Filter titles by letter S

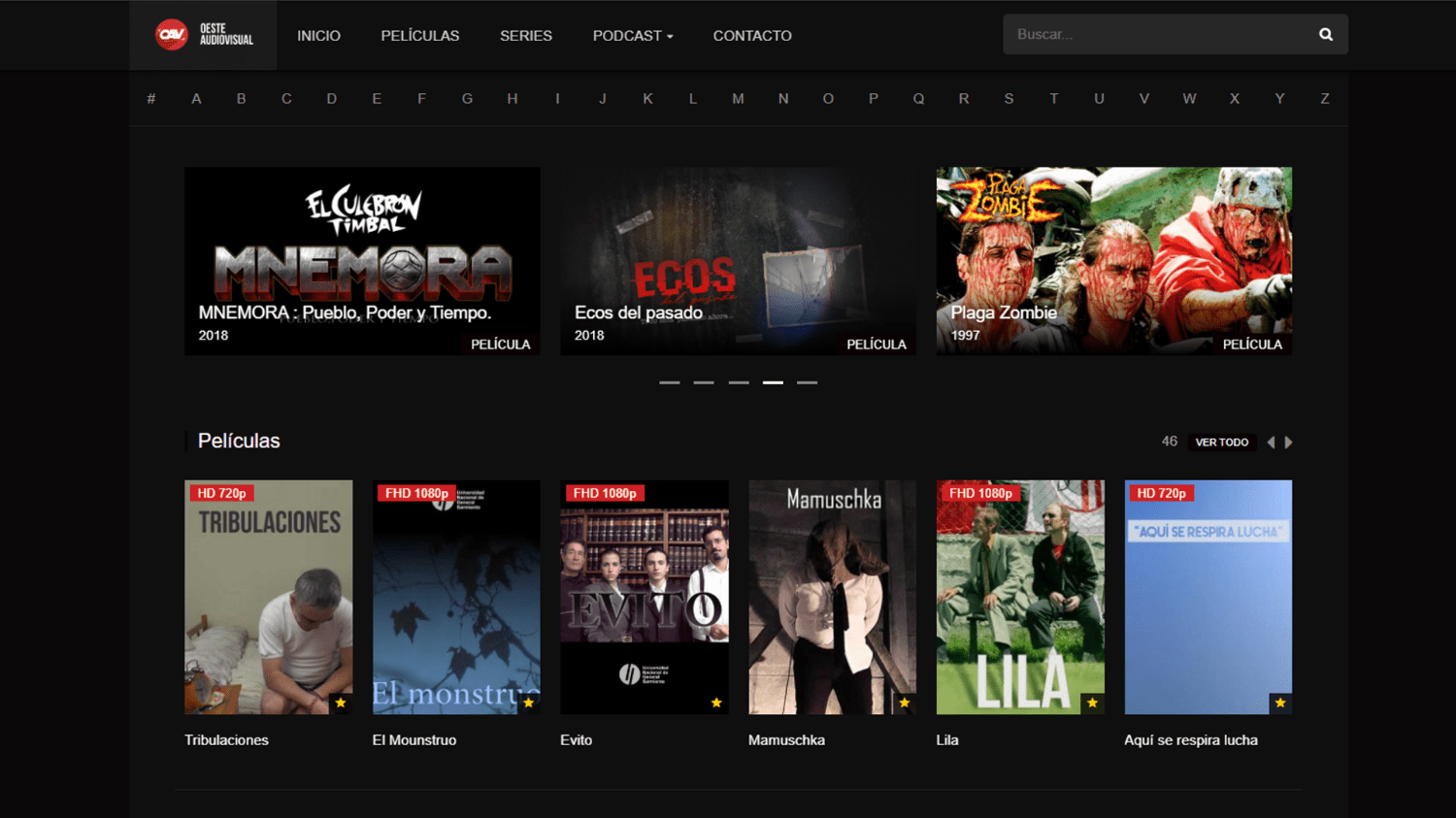(x=1009, y=99)
